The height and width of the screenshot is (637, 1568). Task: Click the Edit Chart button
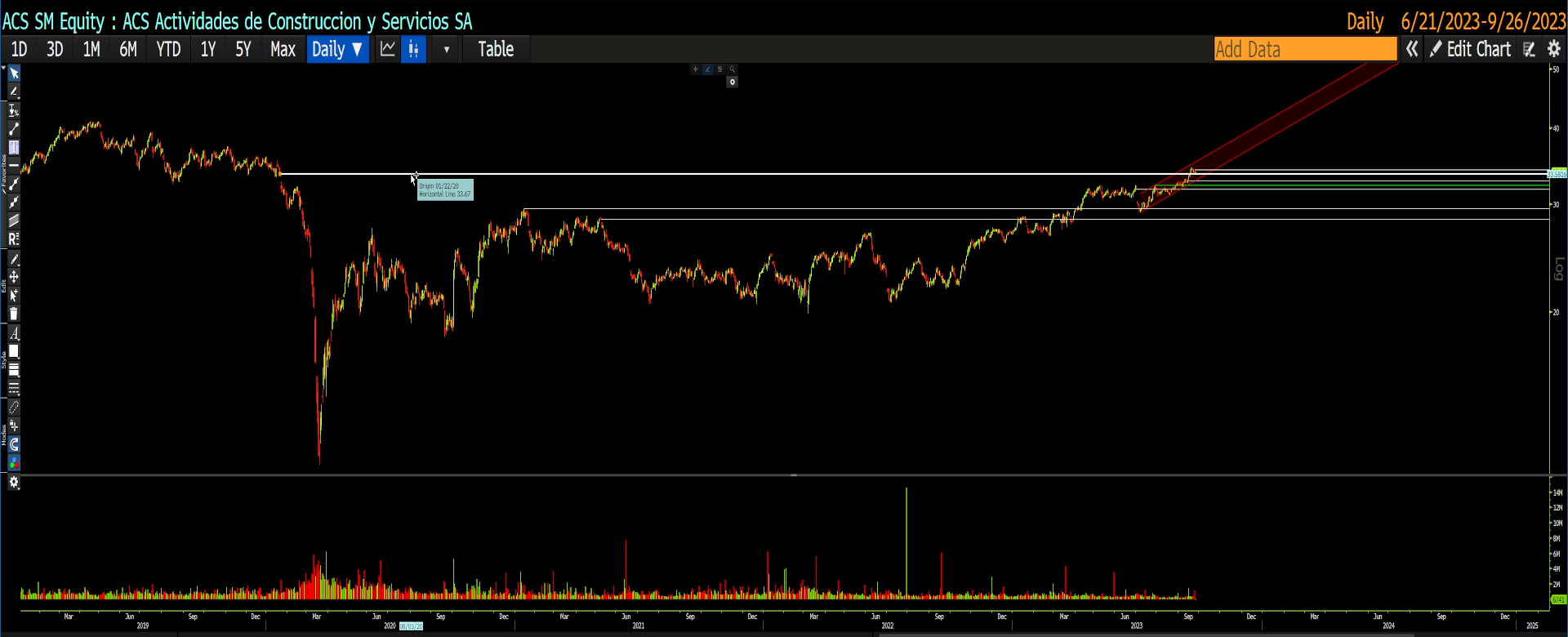tap(1471, 49)
